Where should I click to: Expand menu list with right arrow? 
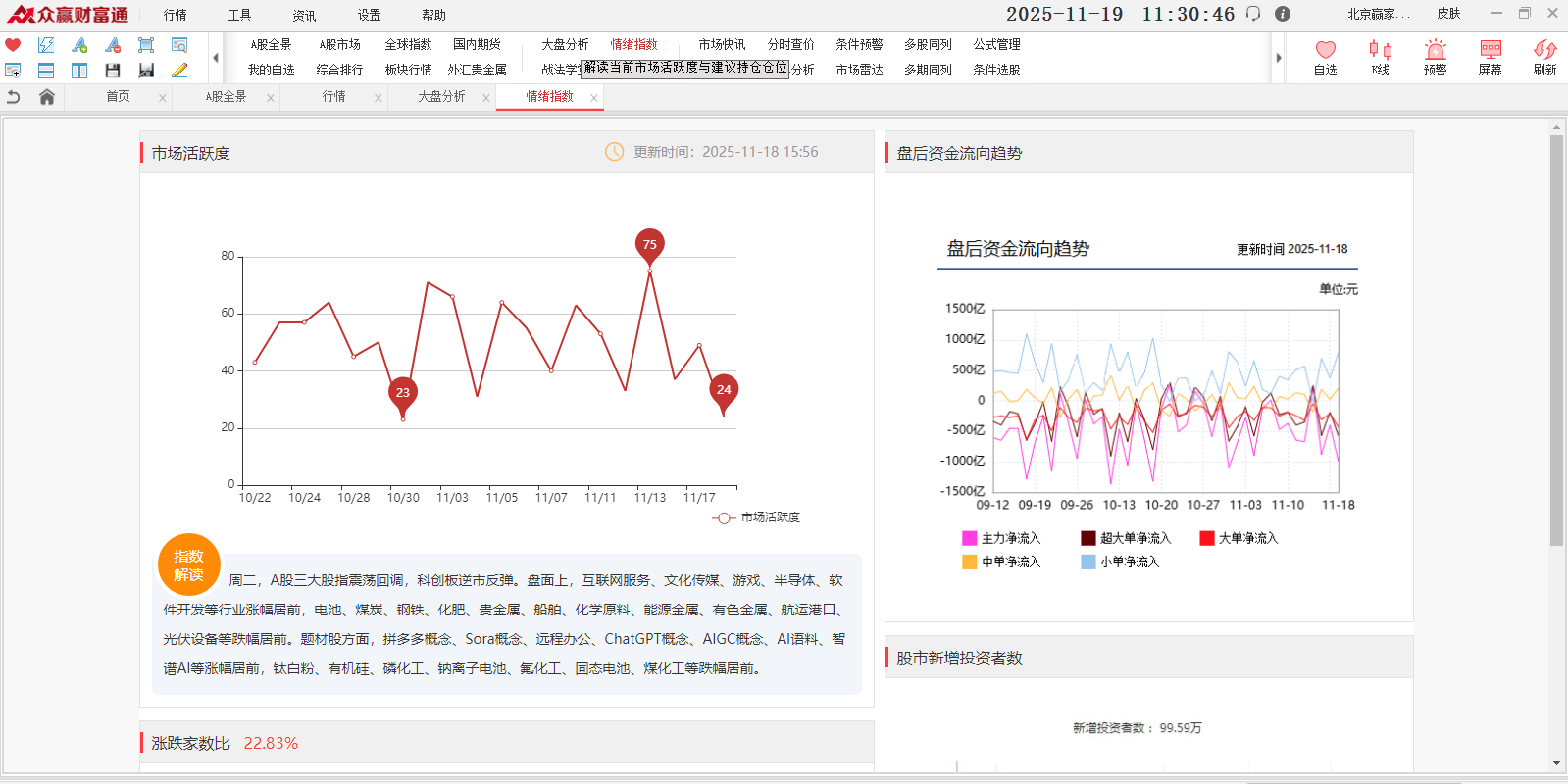tap(1279, 58)
